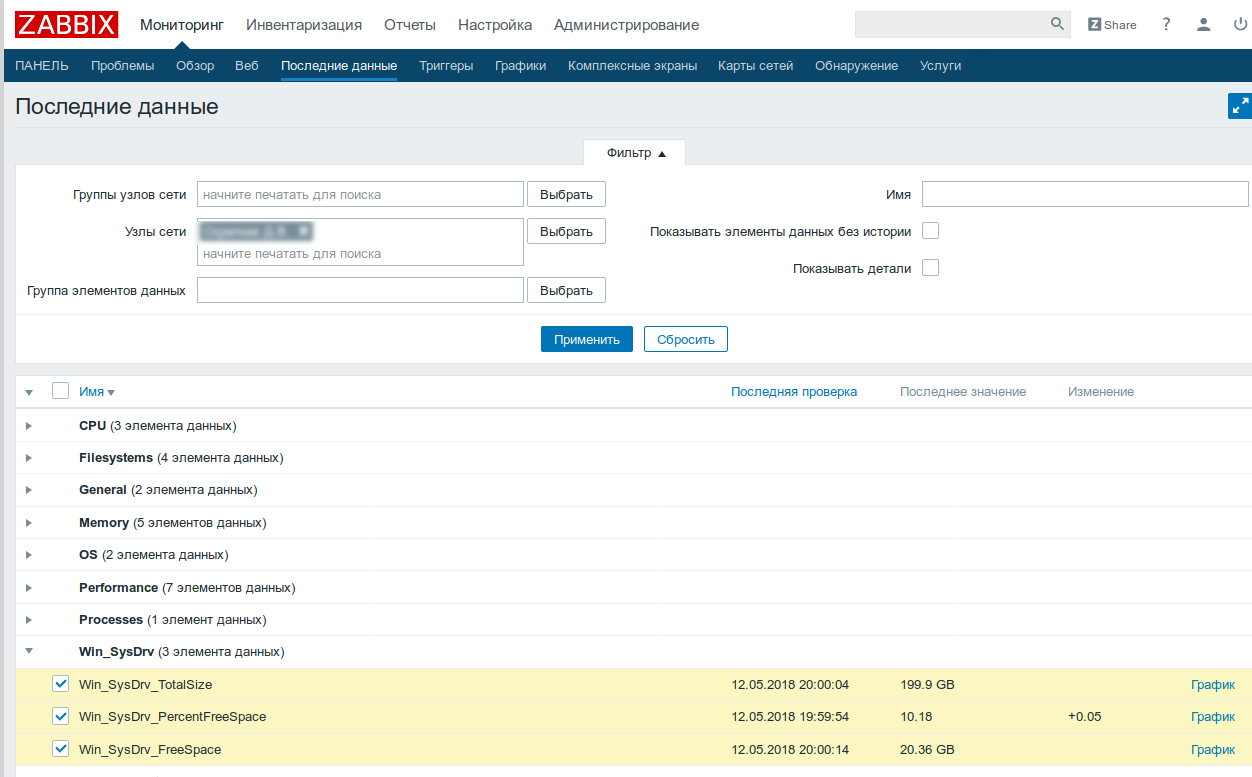Screen dimensions: 1252x777
Task: Toggle fullscreen mode icon
Action: pos(1240,106)
